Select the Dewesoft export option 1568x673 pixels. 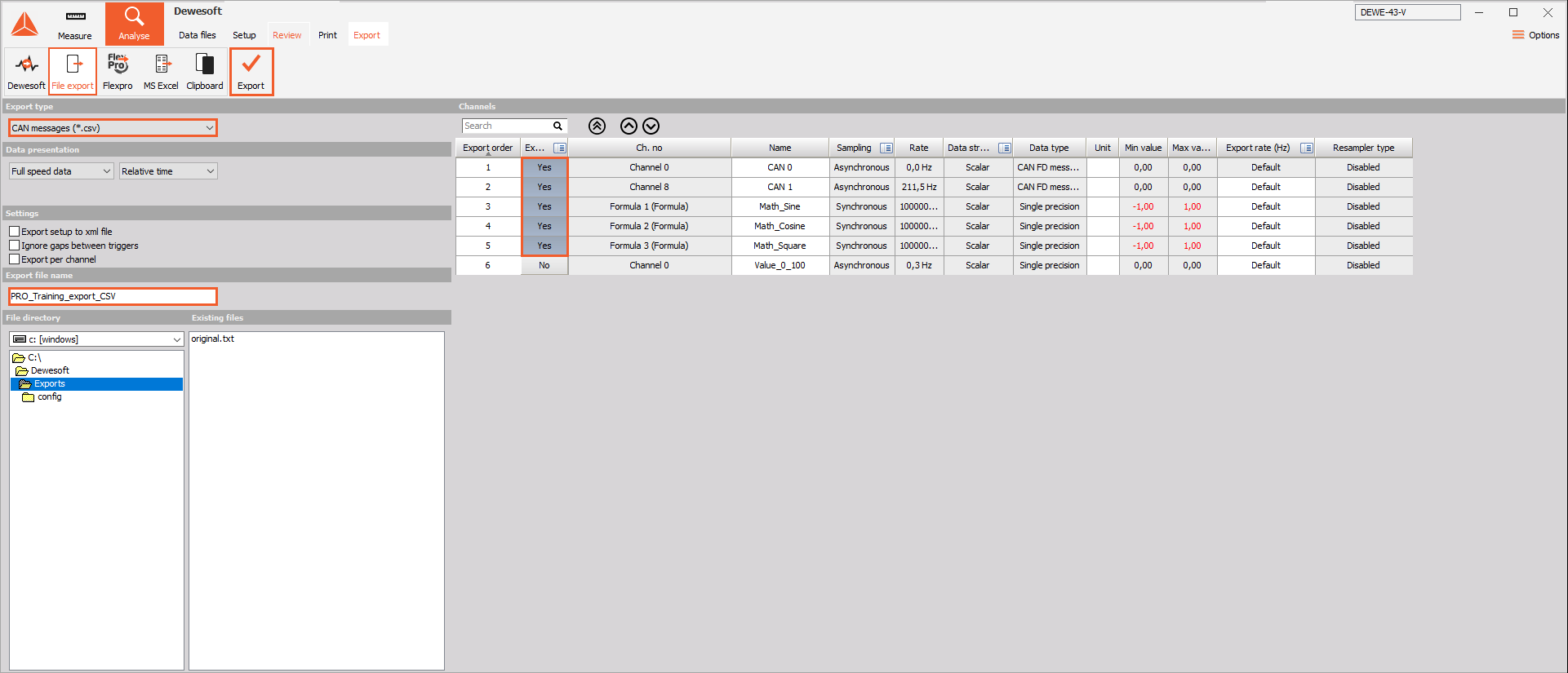click(26, 72)
